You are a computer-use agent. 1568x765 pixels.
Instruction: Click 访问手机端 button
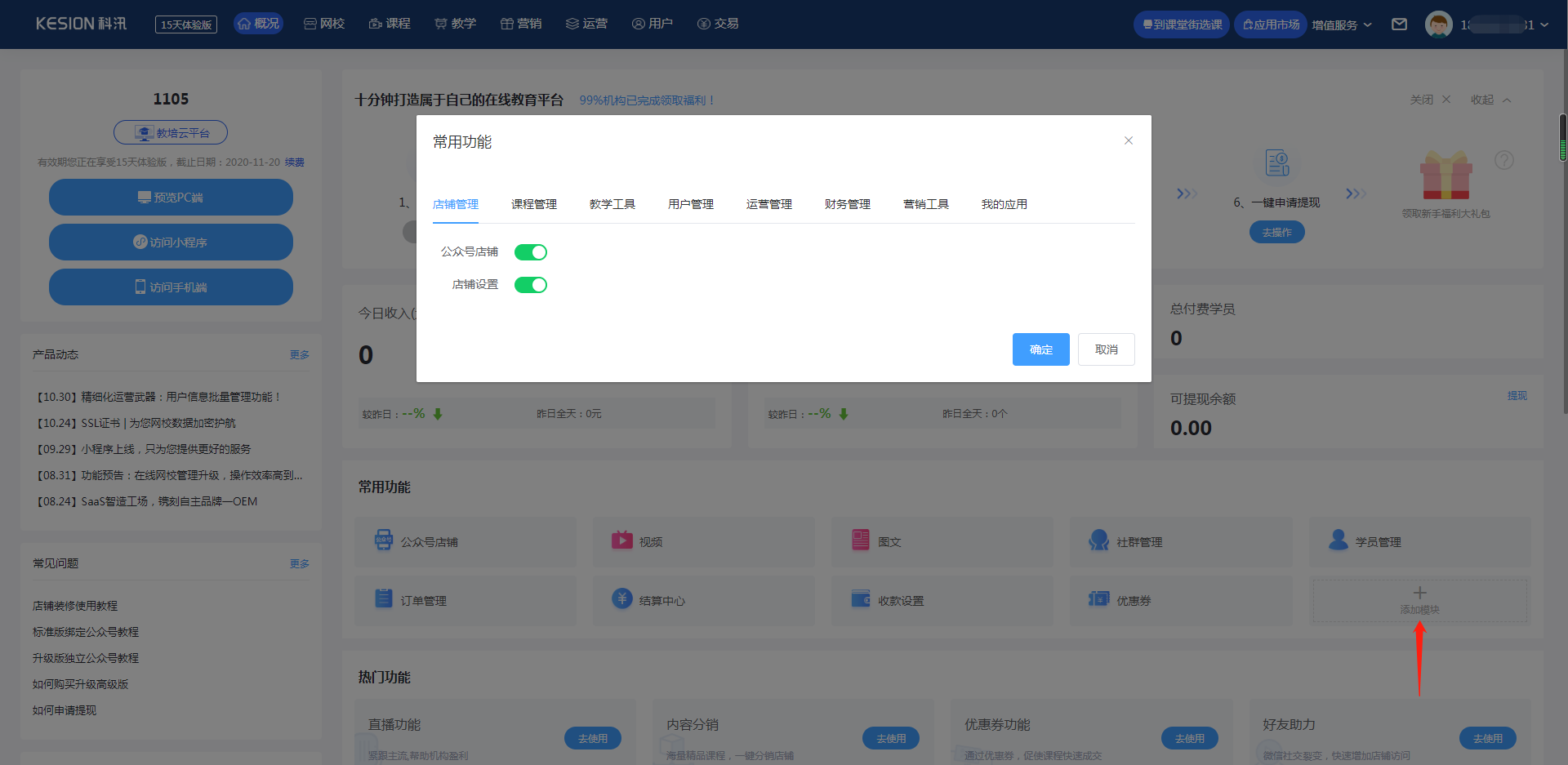pyautogui.click(x=171, y=287)
